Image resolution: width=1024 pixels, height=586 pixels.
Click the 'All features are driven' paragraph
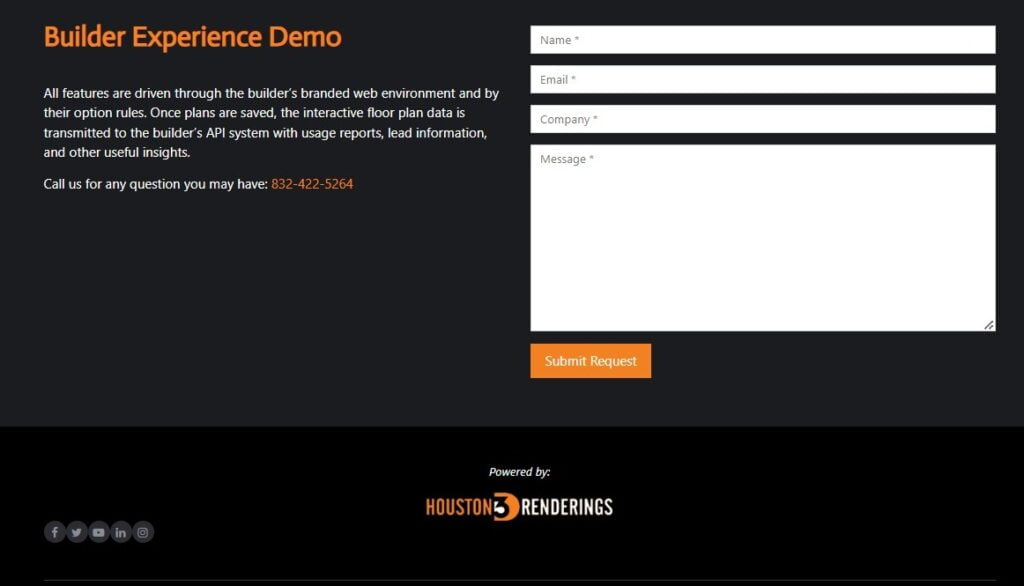coord(271,123)
